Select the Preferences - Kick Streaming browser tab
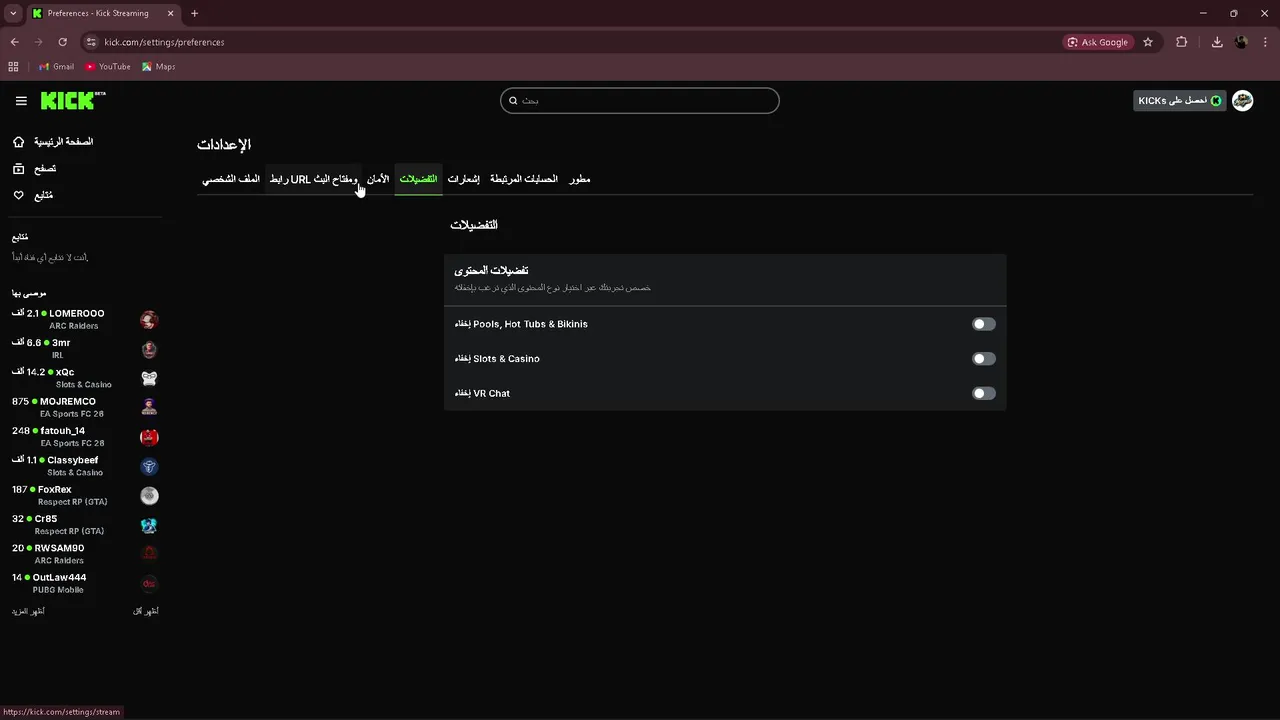Screen dimensions: 1280x720 tap(101, 13)
